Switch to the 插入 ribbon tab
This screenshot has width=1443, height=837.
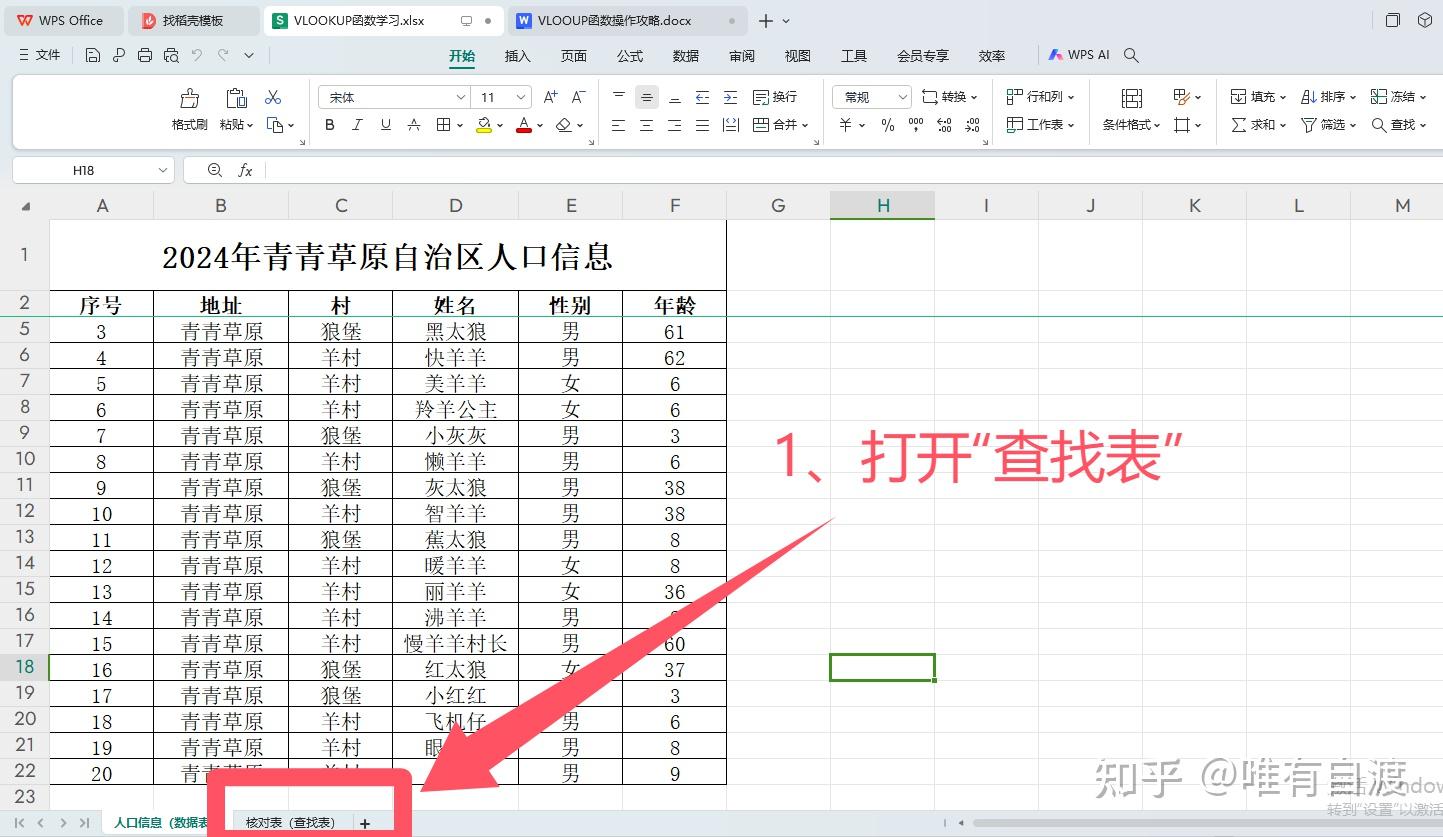click(516, 56)
